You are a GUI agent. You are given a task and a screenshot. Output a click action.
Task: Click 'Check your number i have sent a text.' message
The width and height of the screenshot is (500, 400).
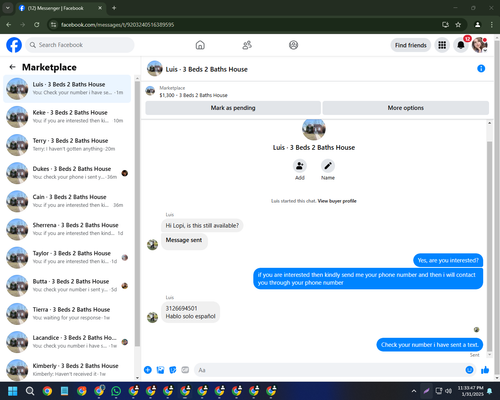tap(430, 345)
